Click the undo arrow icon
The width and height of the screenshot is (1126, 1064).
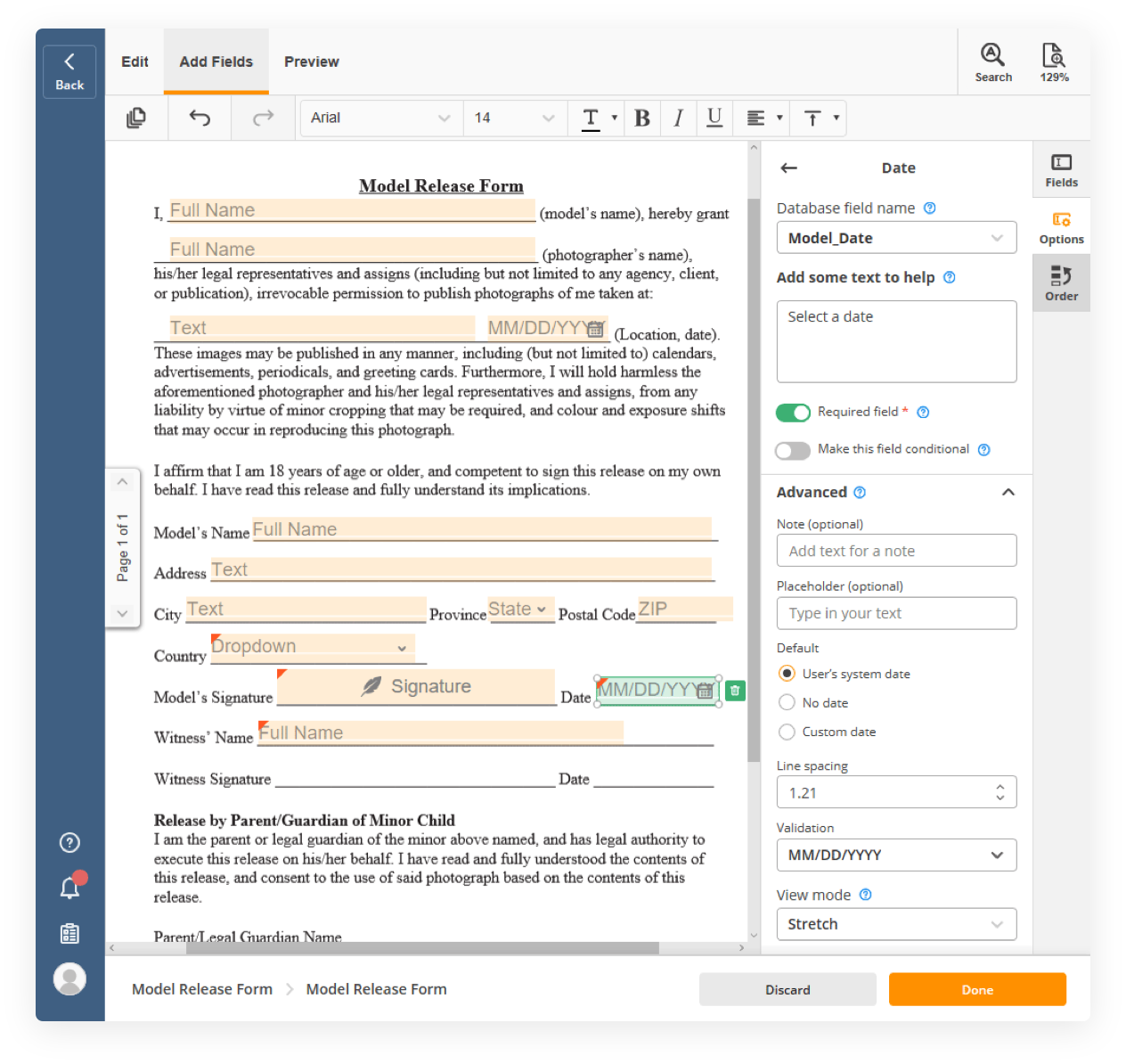tap(200, 118)
